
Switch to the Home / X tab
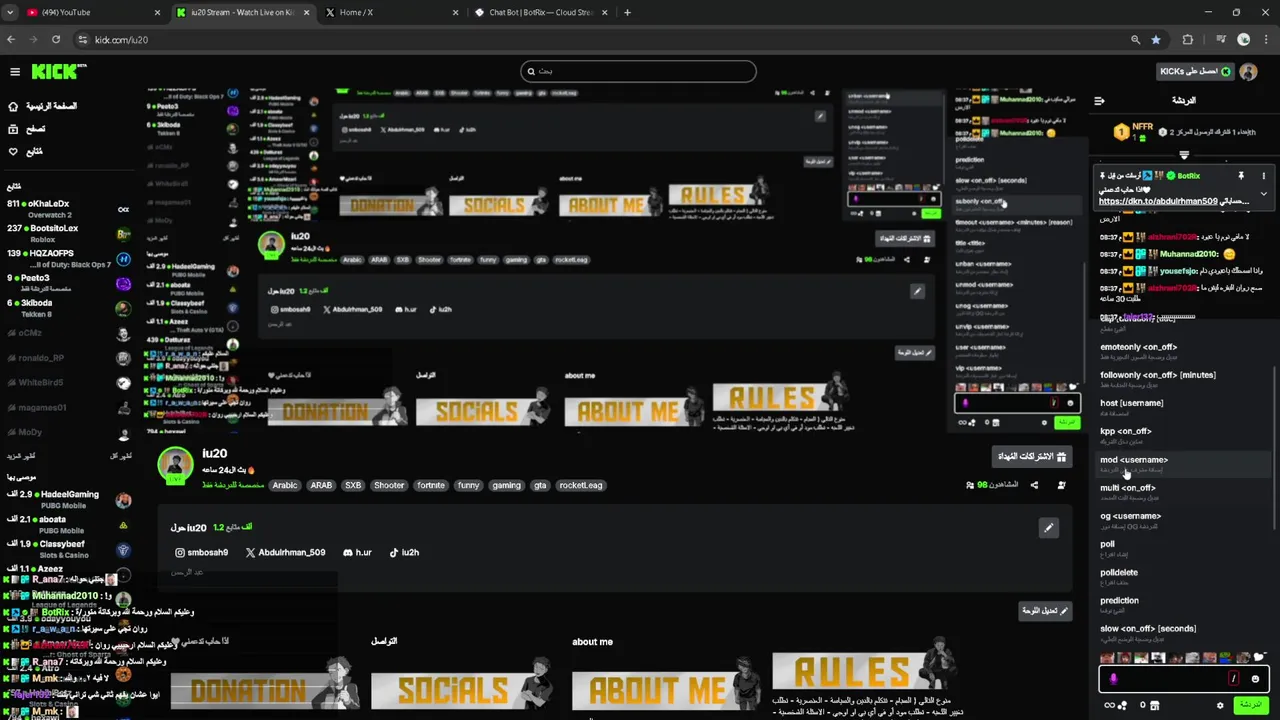point(392,13)
